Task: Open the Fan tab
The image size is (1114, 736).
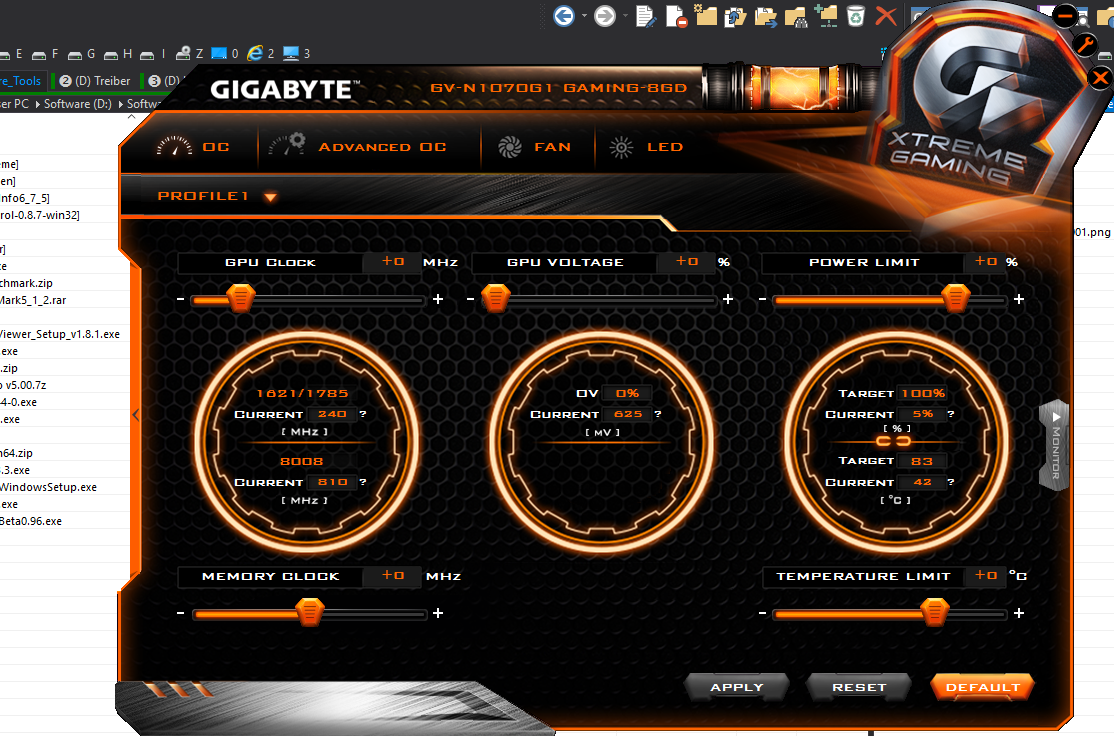Action: 534,147
